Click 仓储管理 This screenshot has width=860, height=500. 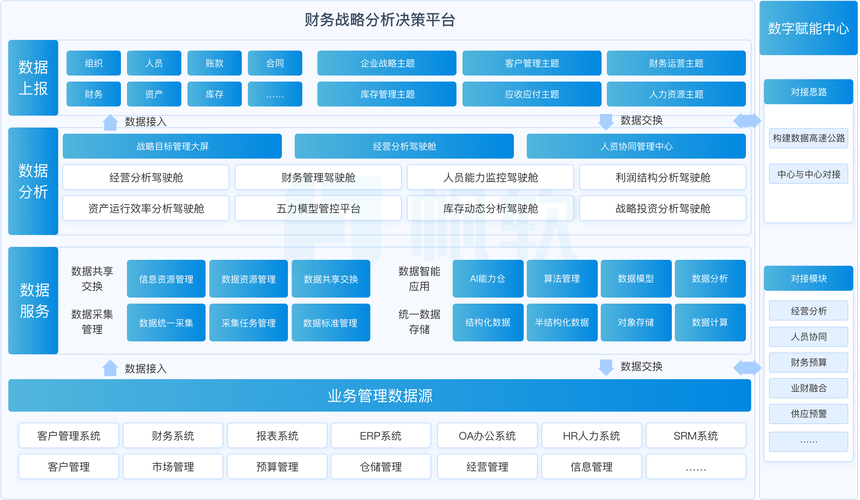pyautogui.click(x=381, y=467)
